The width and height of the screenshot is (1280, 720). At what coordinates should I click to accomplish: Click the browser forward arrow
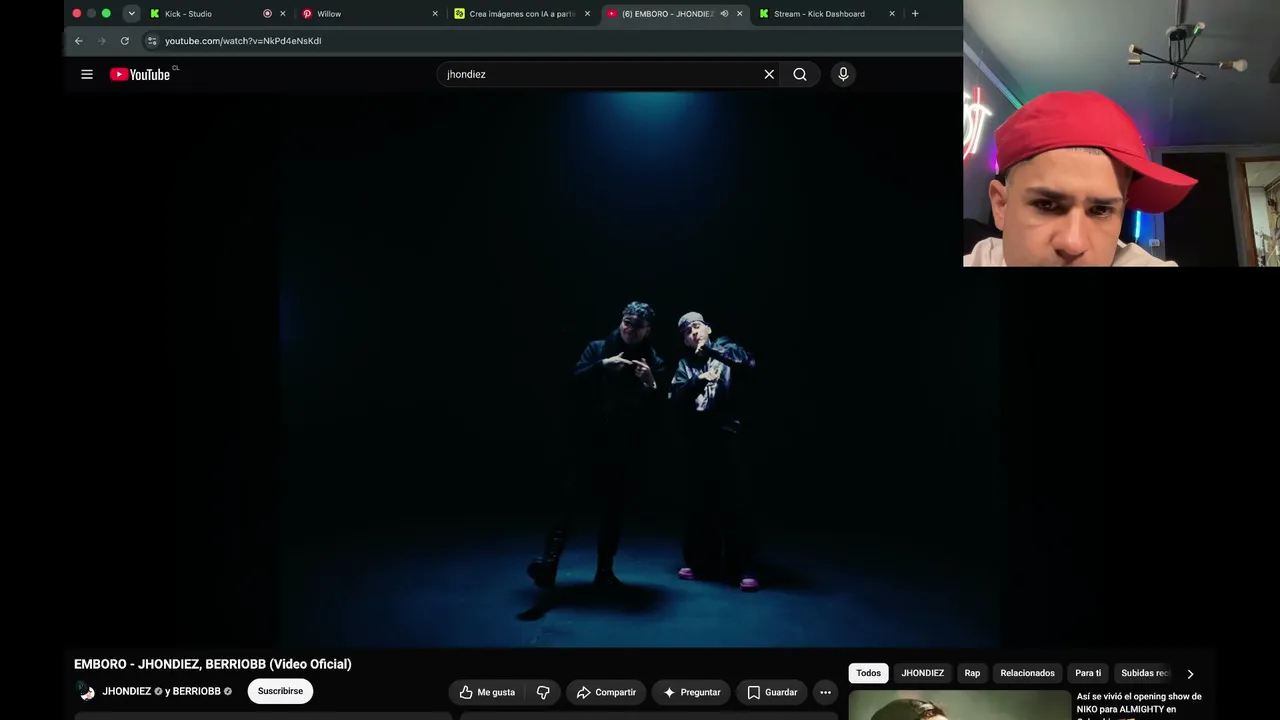tap(102, 41)
